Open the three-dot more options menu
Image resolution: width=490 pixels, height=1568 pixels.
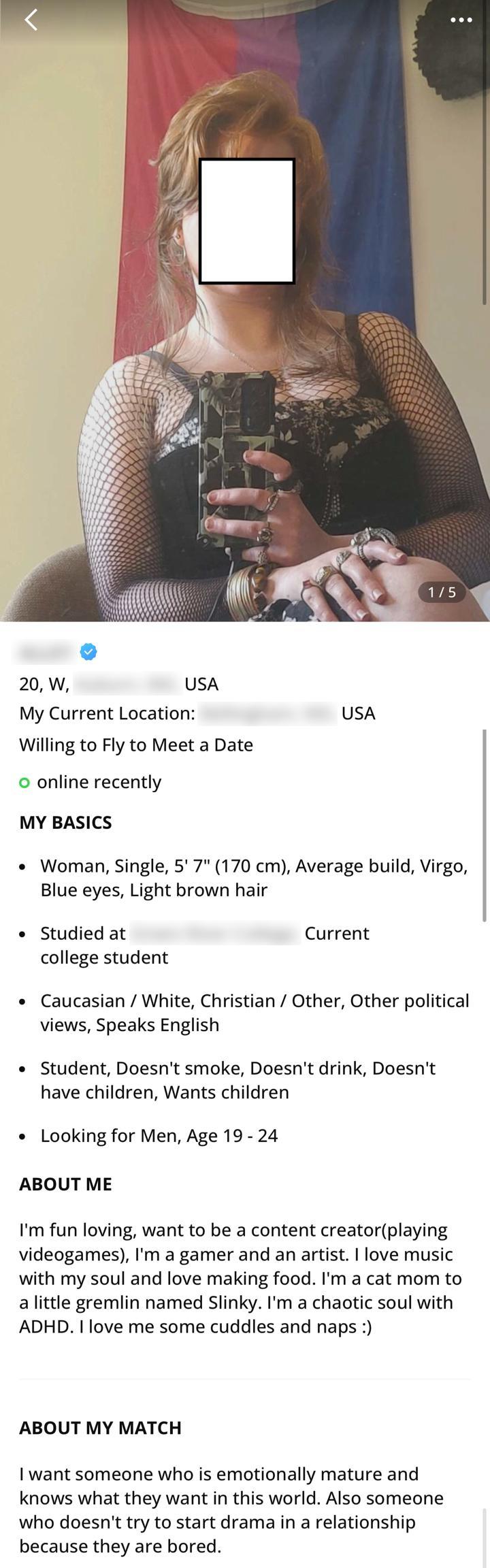[461, 20]
